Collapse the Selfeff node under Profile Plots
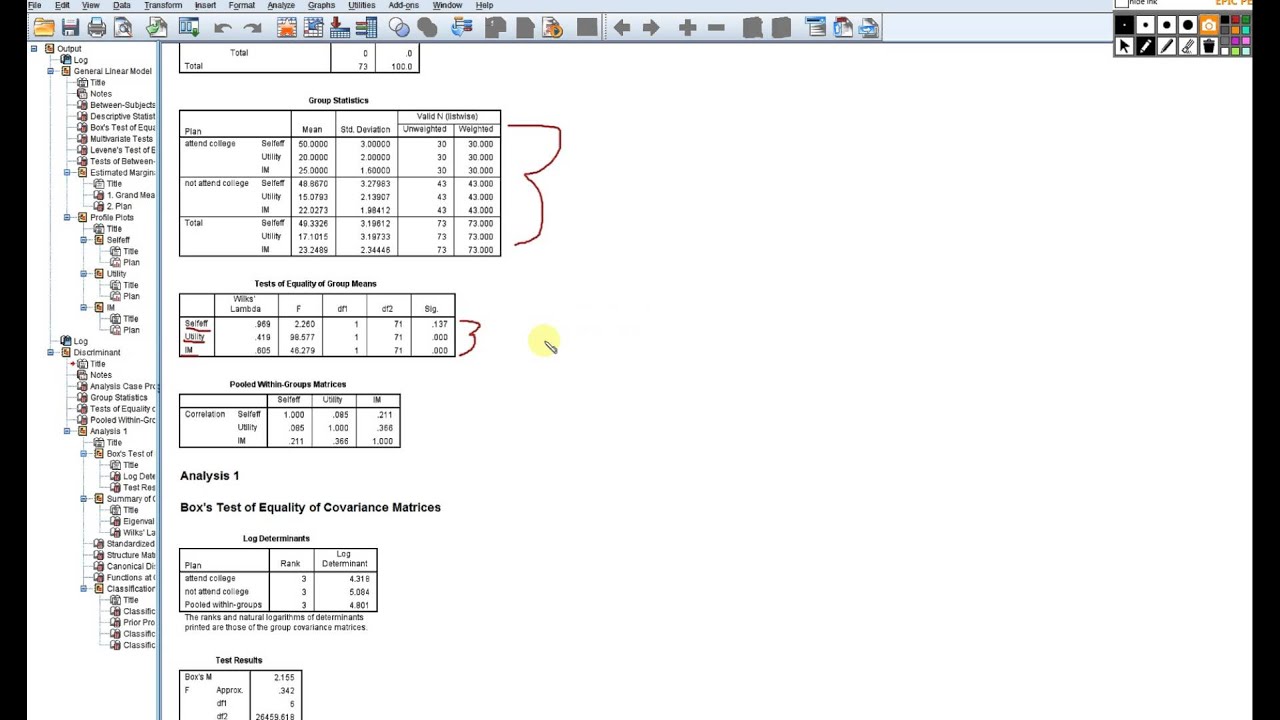 tap(84, 240)
